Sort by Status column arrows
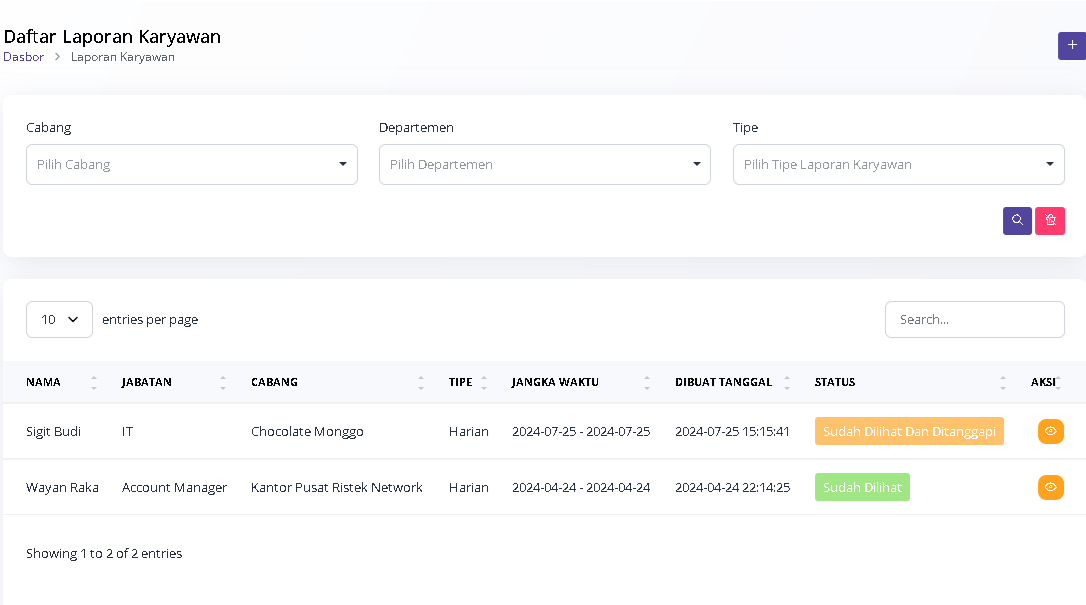 click(x=1003, y=382)
